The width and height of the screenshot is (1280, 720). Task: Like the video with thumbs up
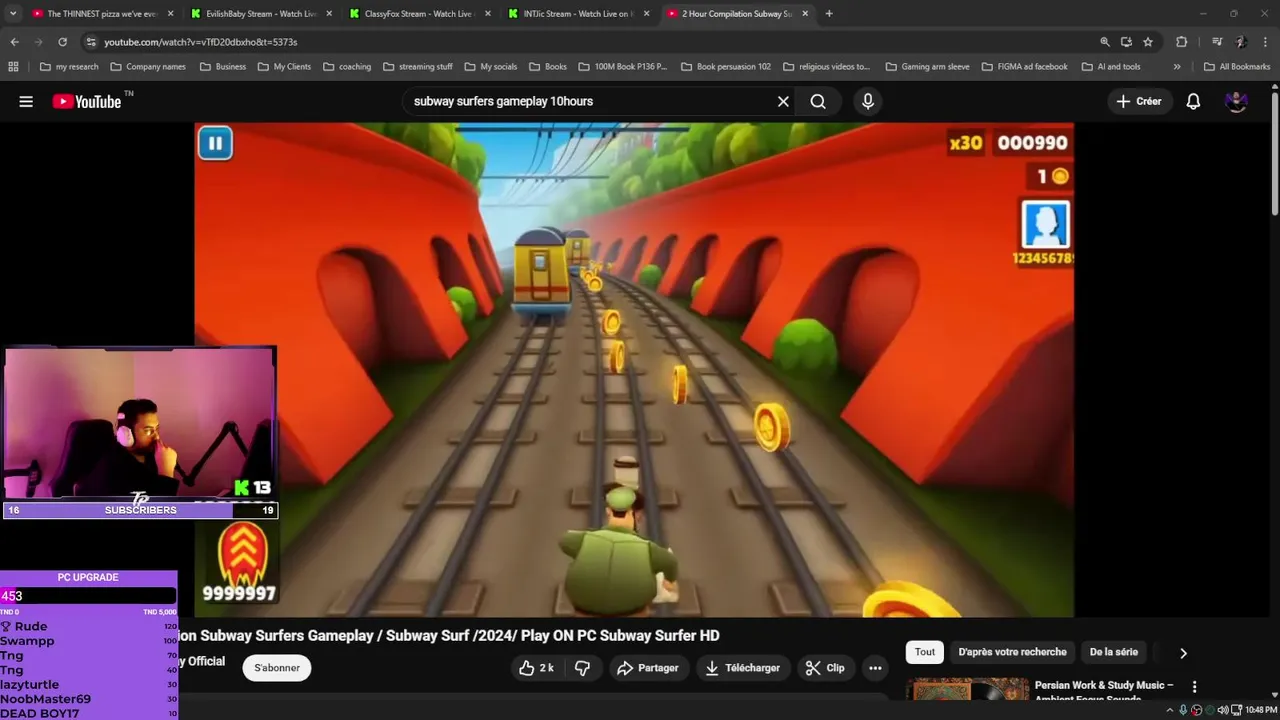pos(536,668)
